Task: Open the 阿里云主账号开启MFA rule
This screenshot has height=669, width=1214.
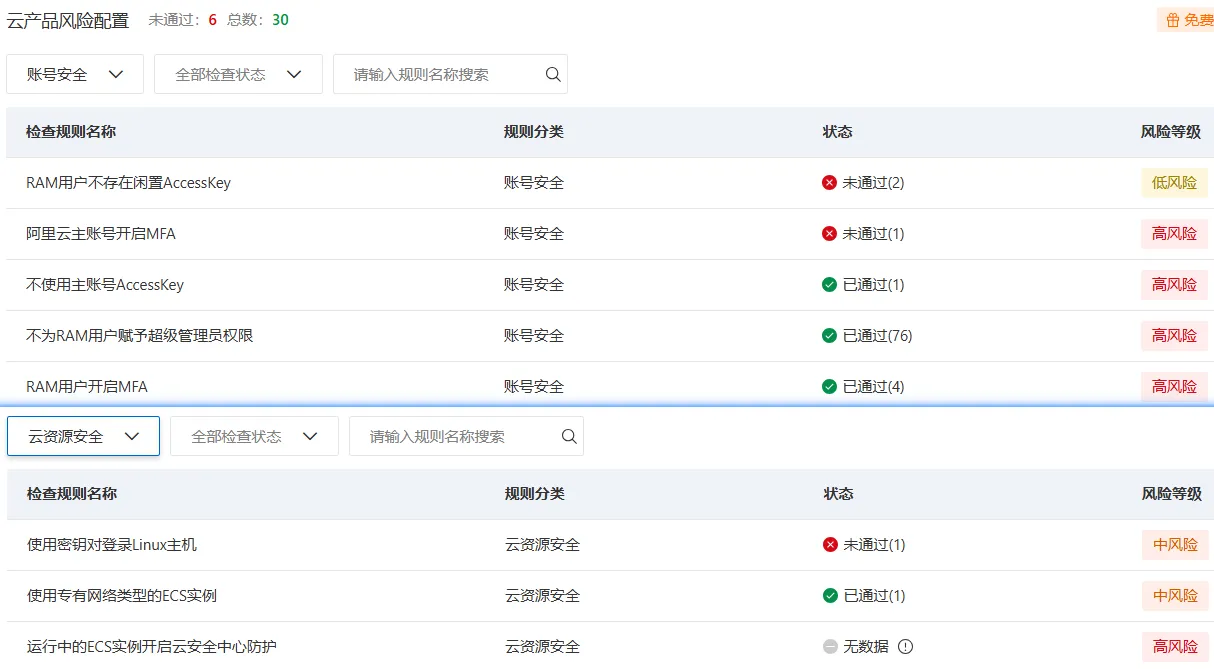Action: (x=101, y=234)
